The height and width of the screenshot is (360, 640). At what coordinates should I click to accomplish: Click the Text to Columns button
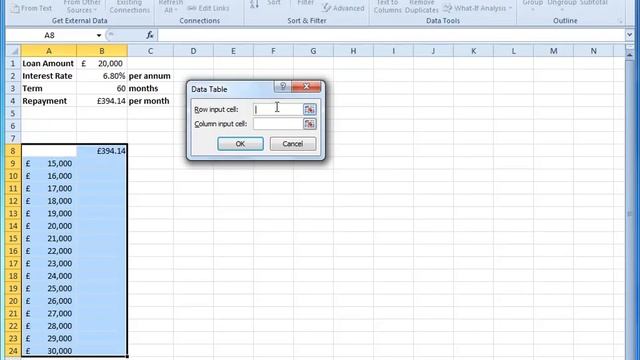click(387, 6)
